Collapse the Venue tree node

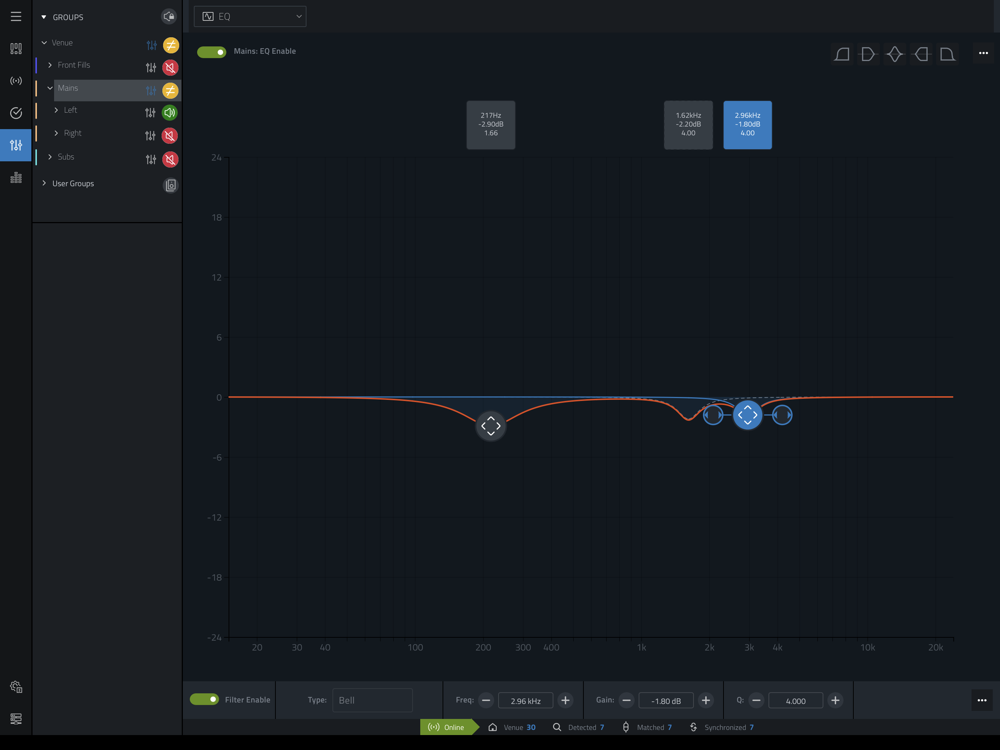[x=44, y=43]
